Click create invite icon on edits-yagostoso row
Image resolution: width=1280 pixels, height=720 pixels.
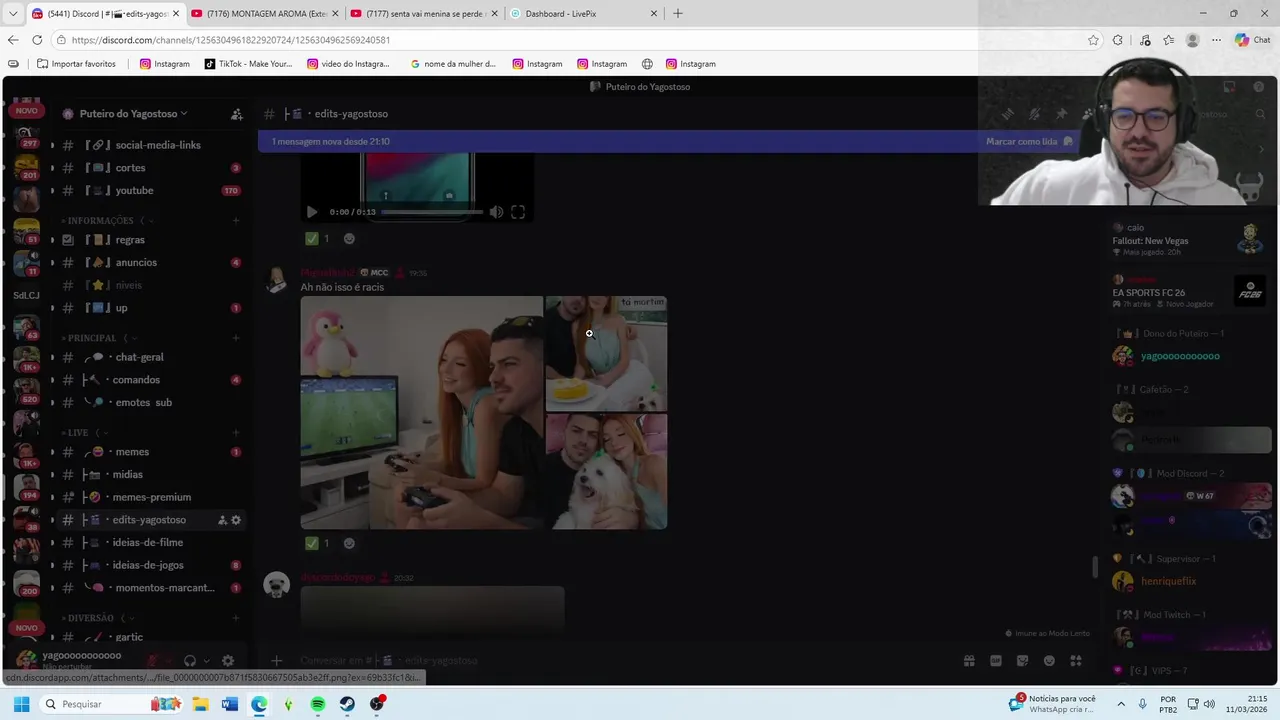(222, 520)
